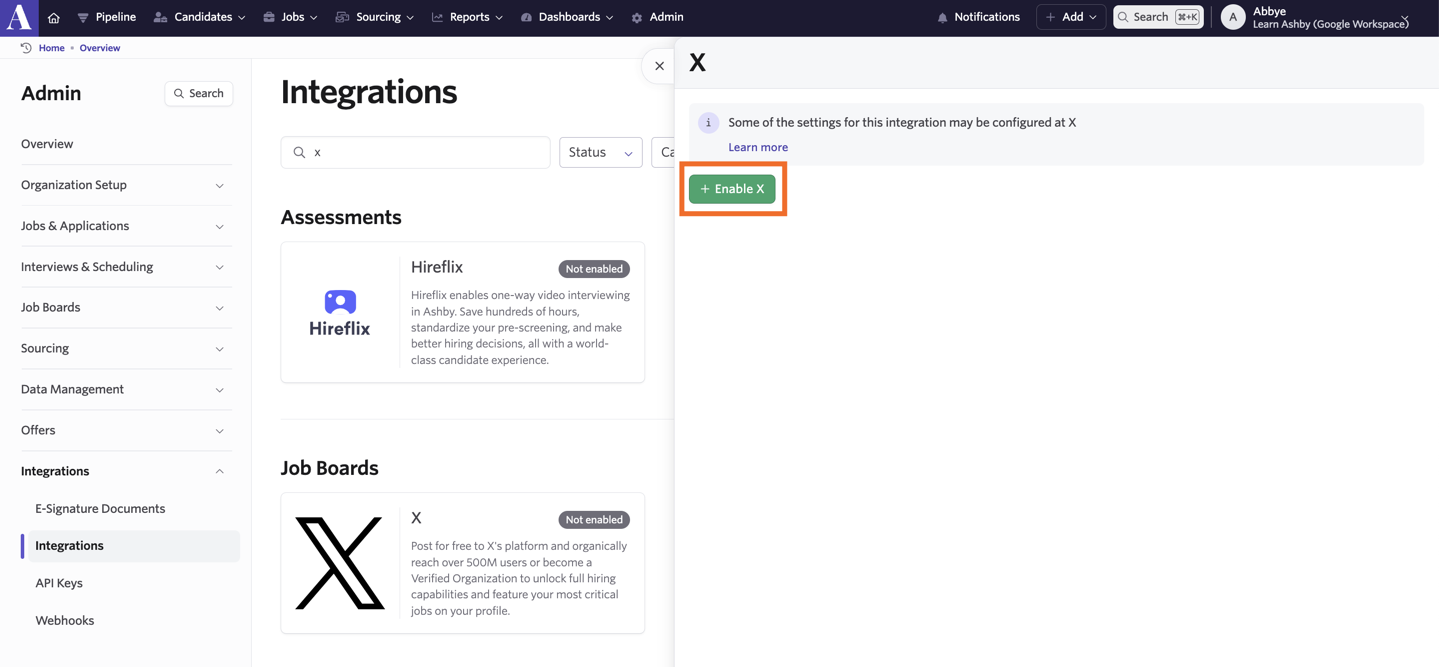1439x667 pixels.
Task: Click the history icon in breadcrumb
Action: 26,48
